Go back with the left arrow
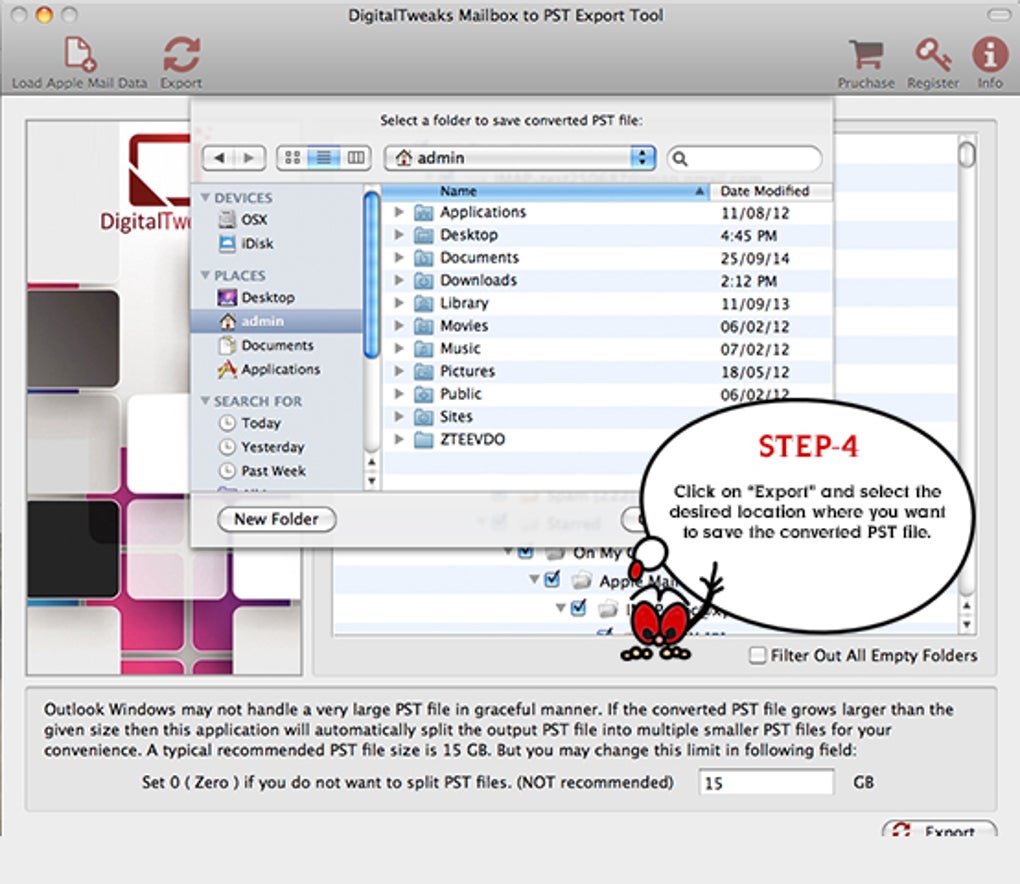The height and width of the screenshot is (884, 1020). 219,158
